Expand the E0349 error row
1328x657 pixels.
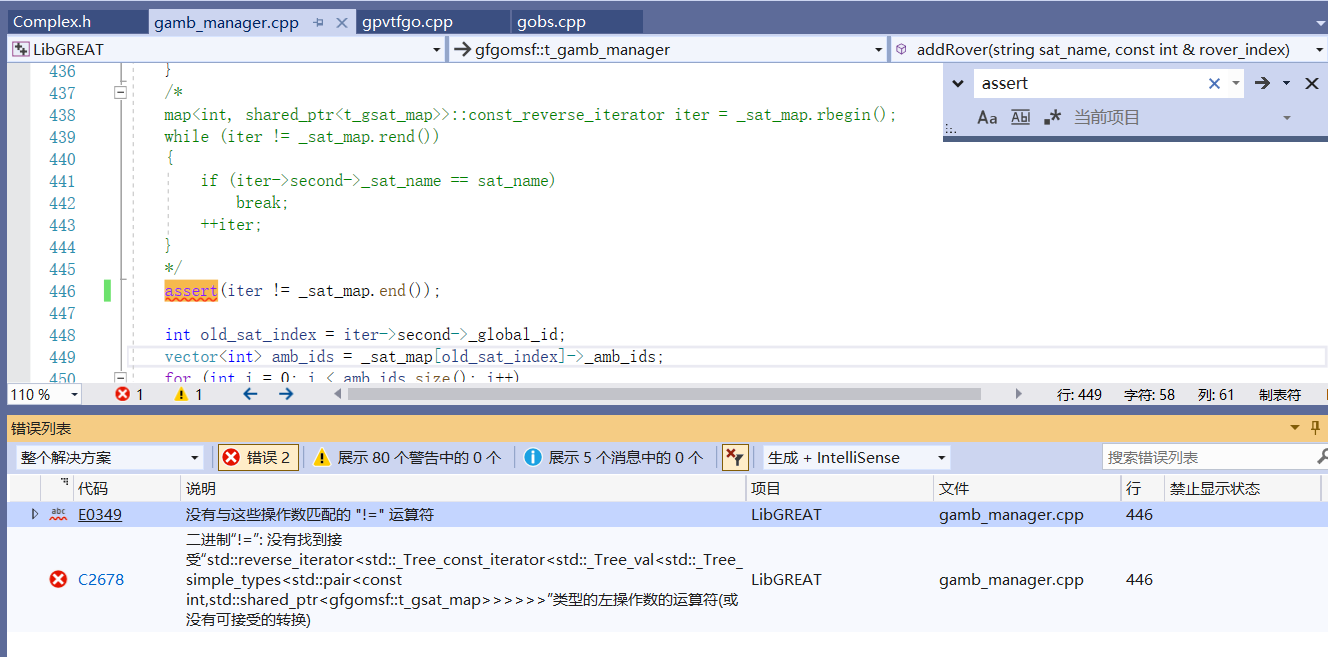click(x=35, y=514)
